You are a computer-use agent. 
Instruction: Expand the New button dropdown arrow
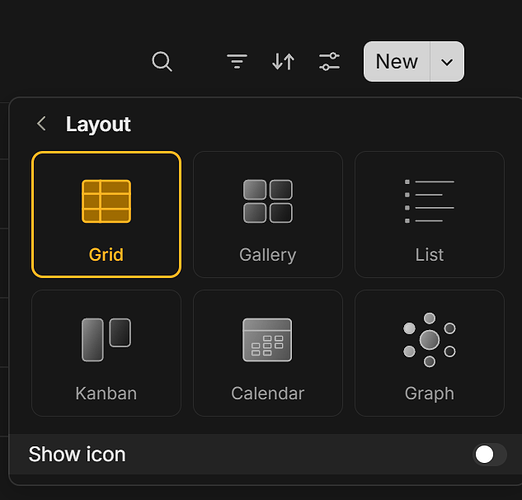(x=447, y=62)
